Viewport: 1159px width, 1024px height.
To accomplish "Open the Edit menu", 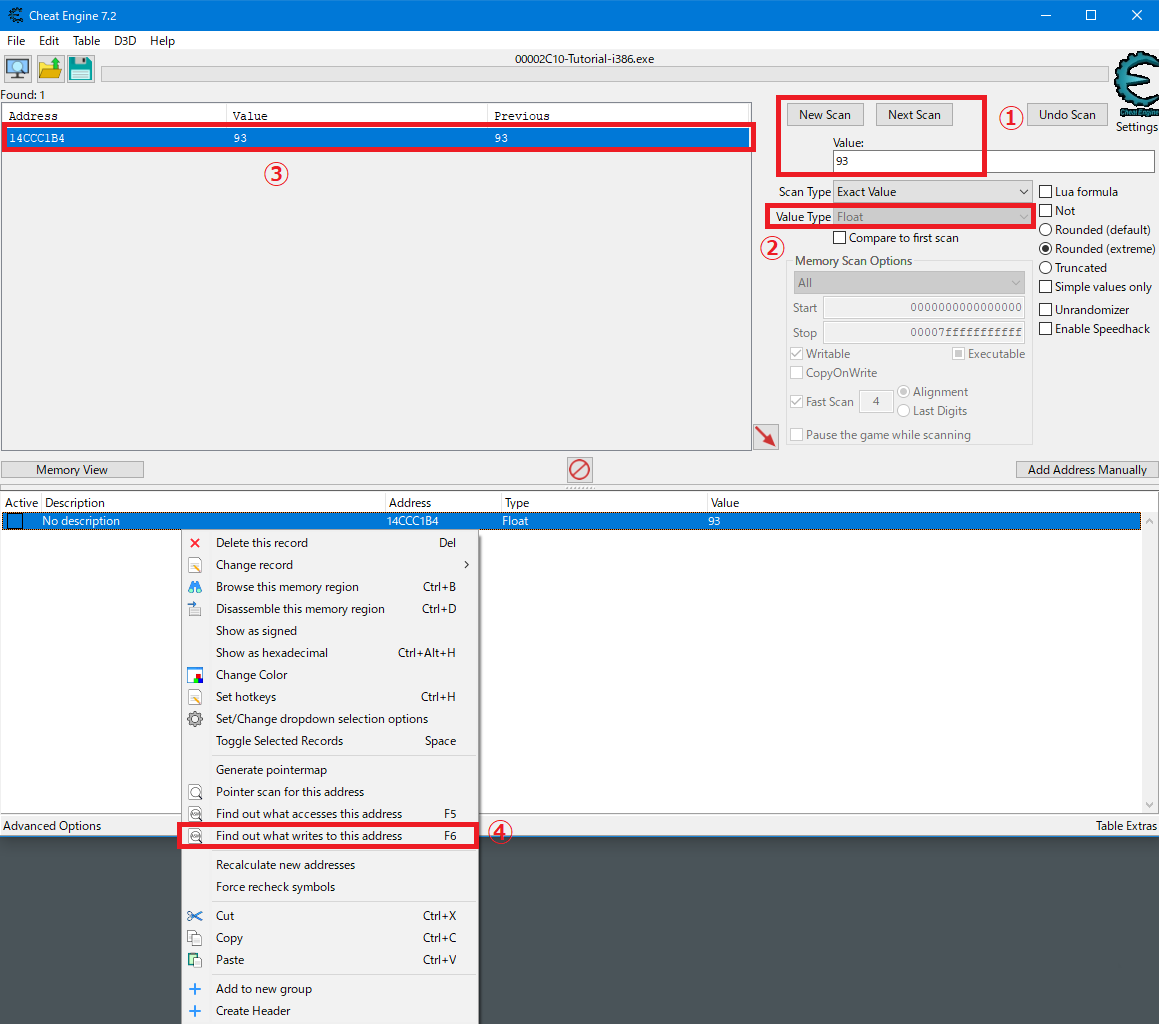I will coord(49,41).
